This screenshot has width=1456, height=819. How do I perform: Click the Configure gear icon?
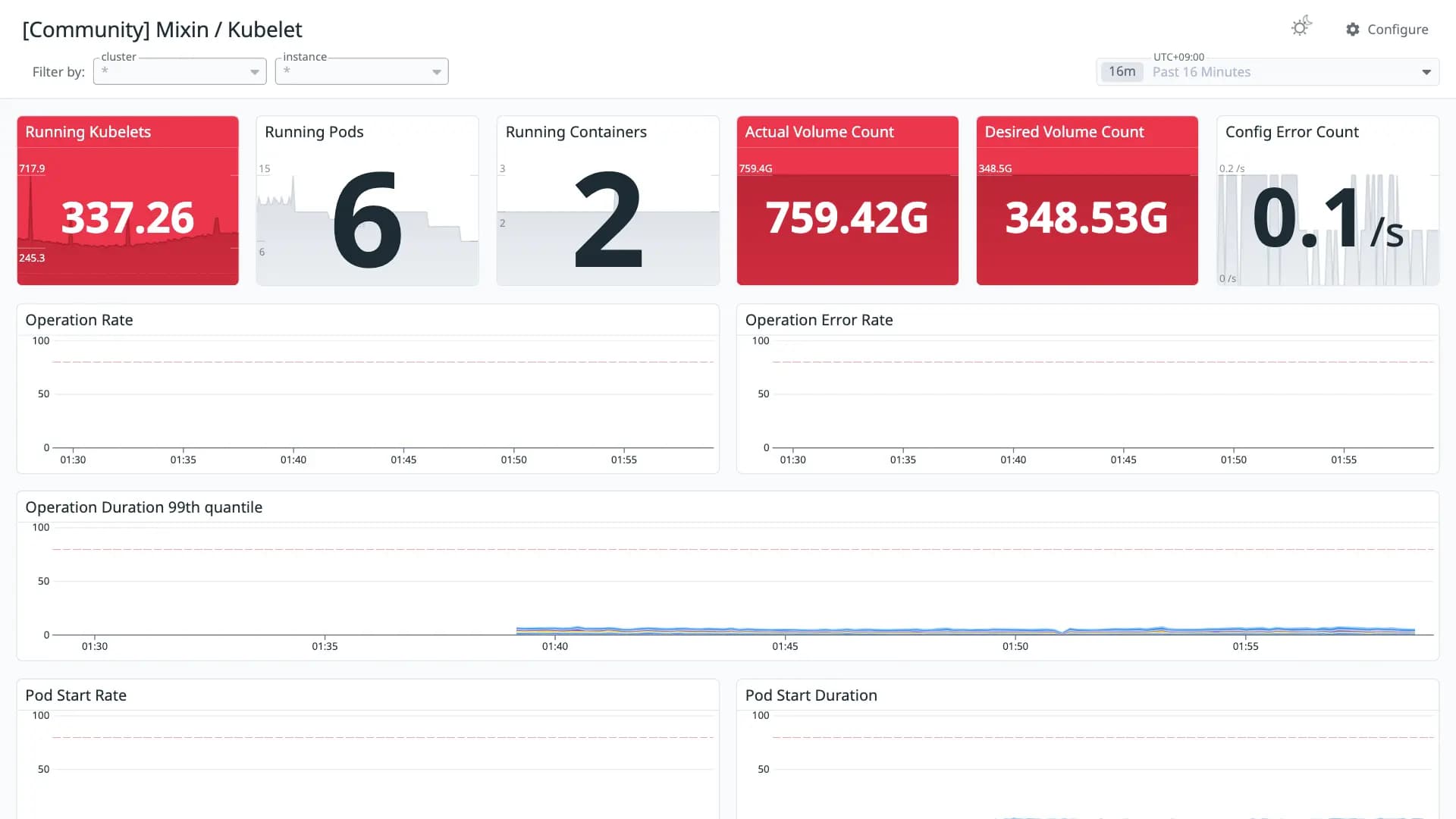click(1353, 30)
